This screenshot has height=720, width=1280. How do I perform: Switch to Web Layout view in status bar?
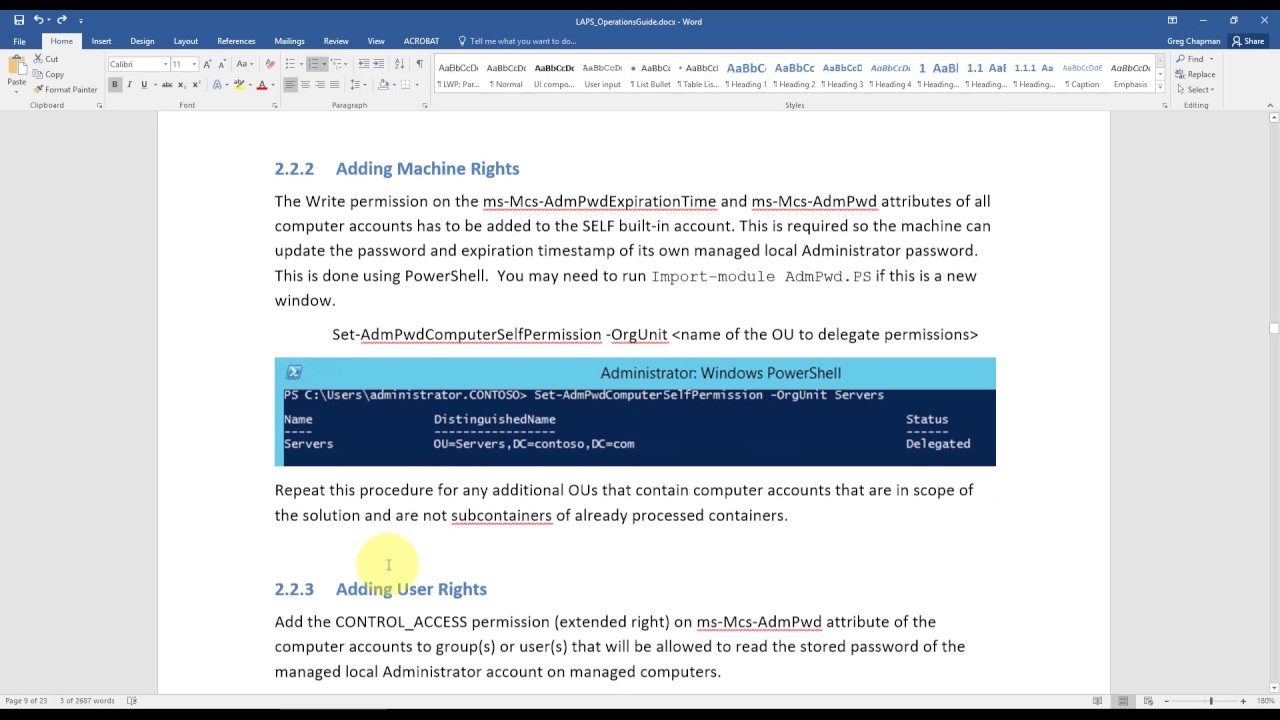pos(1148,701)
